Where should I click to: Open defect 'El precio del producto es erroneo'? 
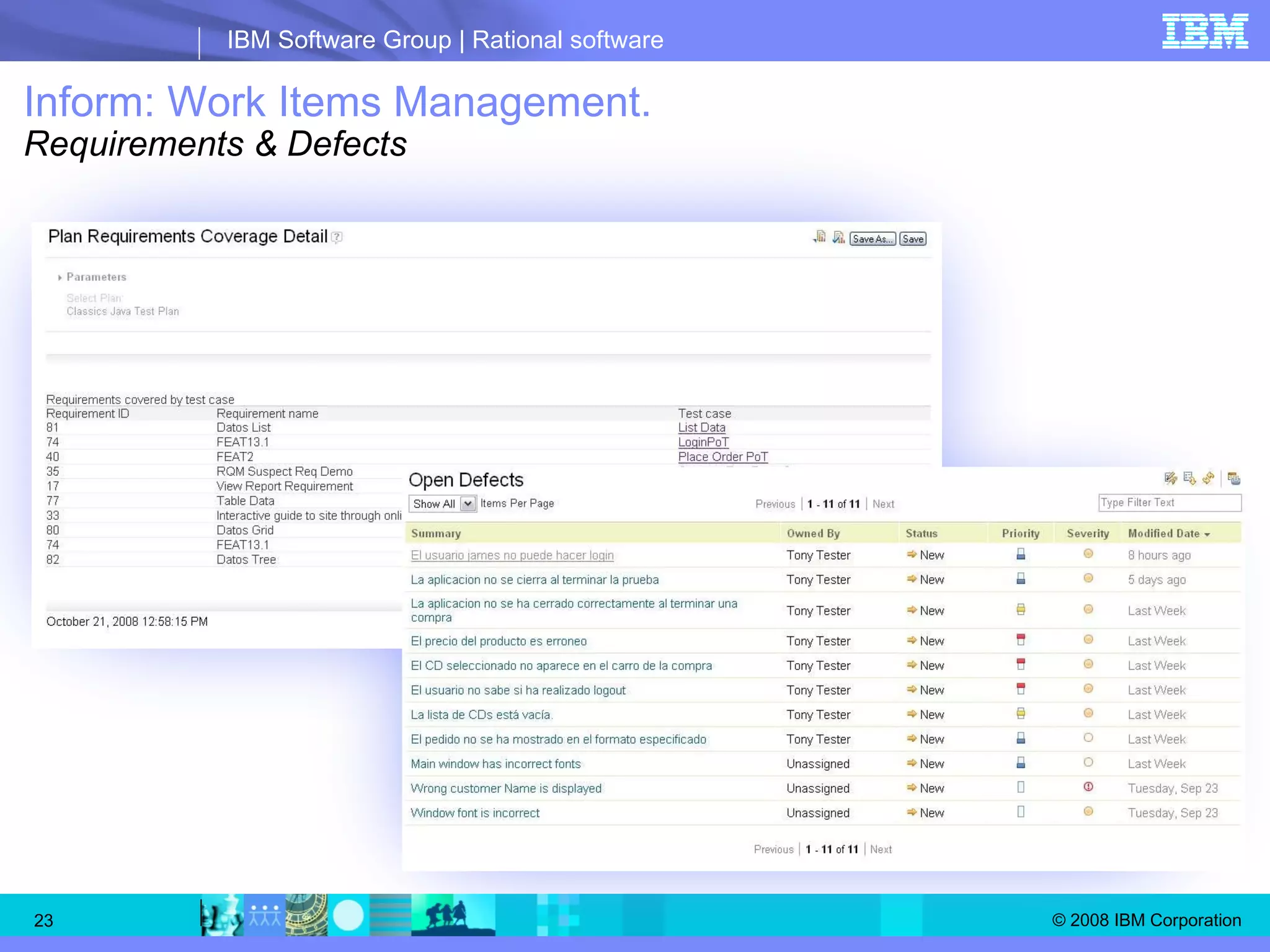499,641
